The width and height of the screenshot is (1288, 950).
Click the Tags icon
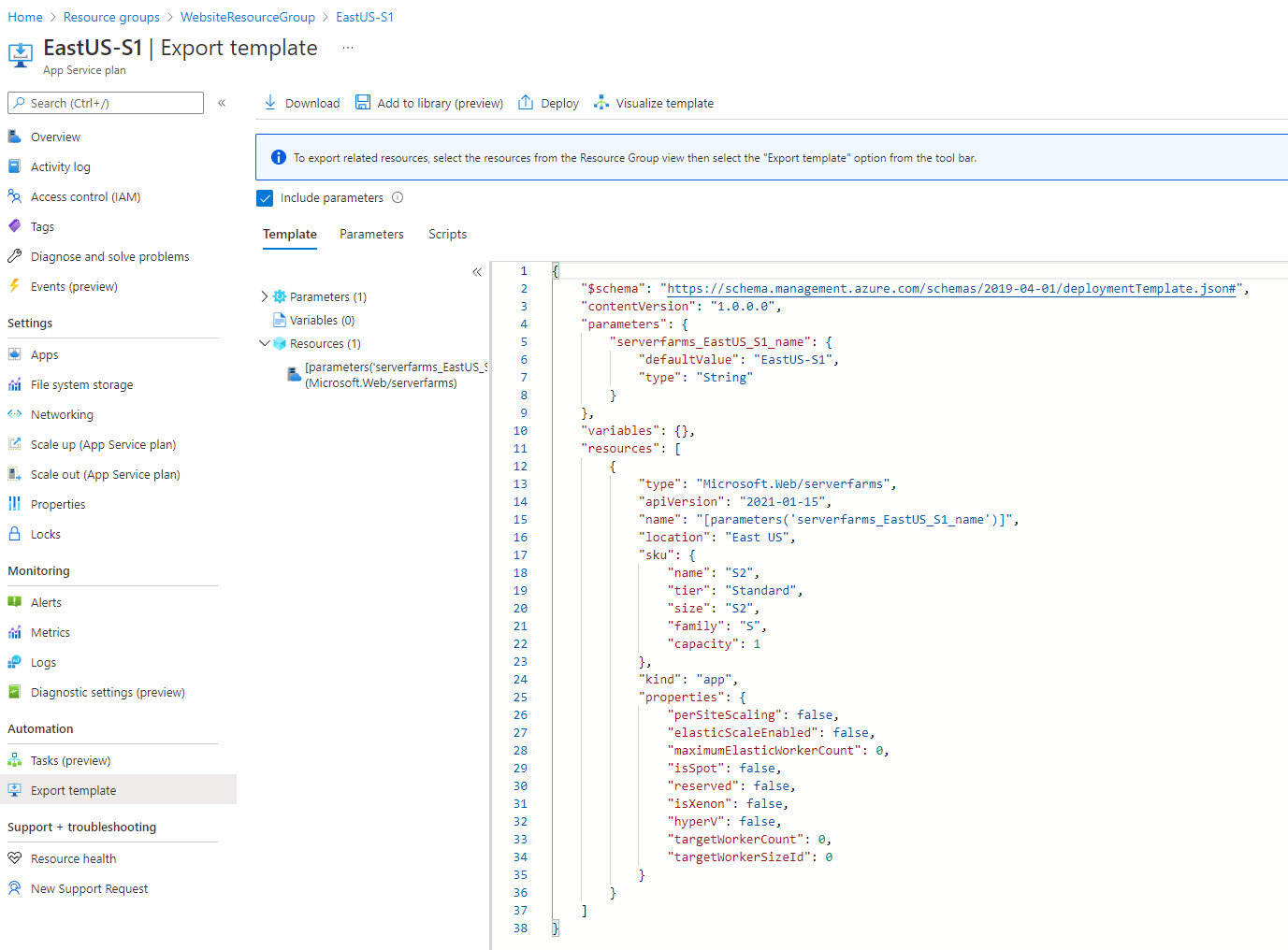tap(15, 226)
